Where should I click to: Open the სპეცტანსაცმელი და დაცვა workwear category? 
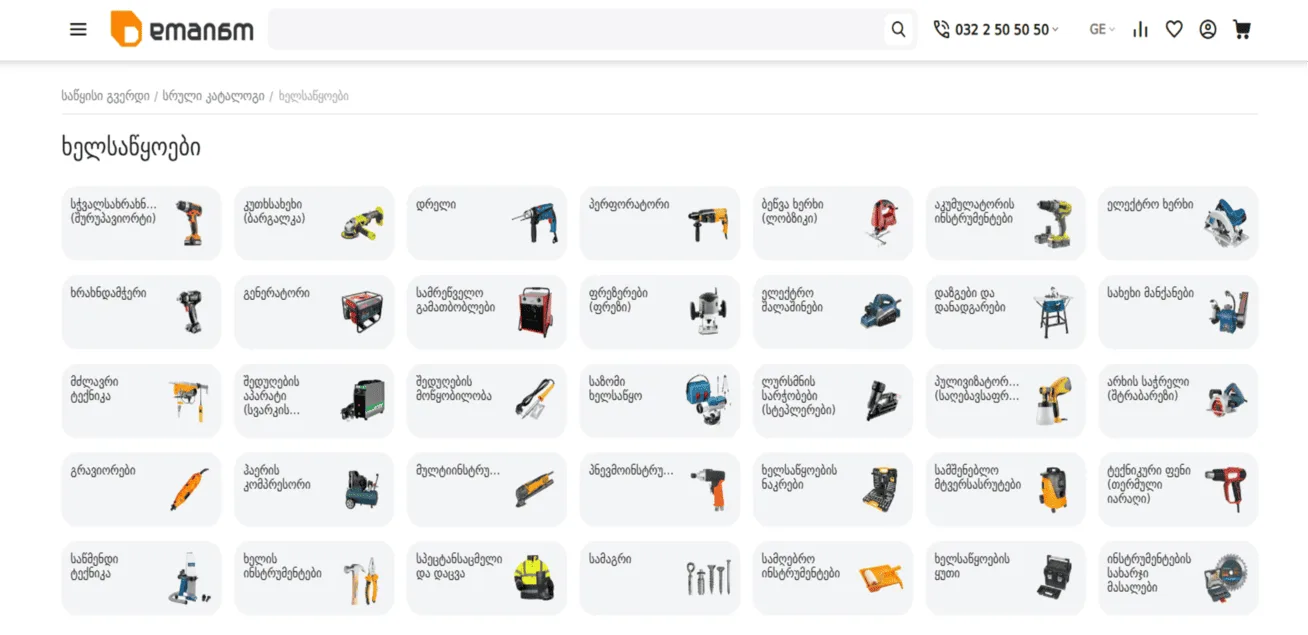pos(487,578)
